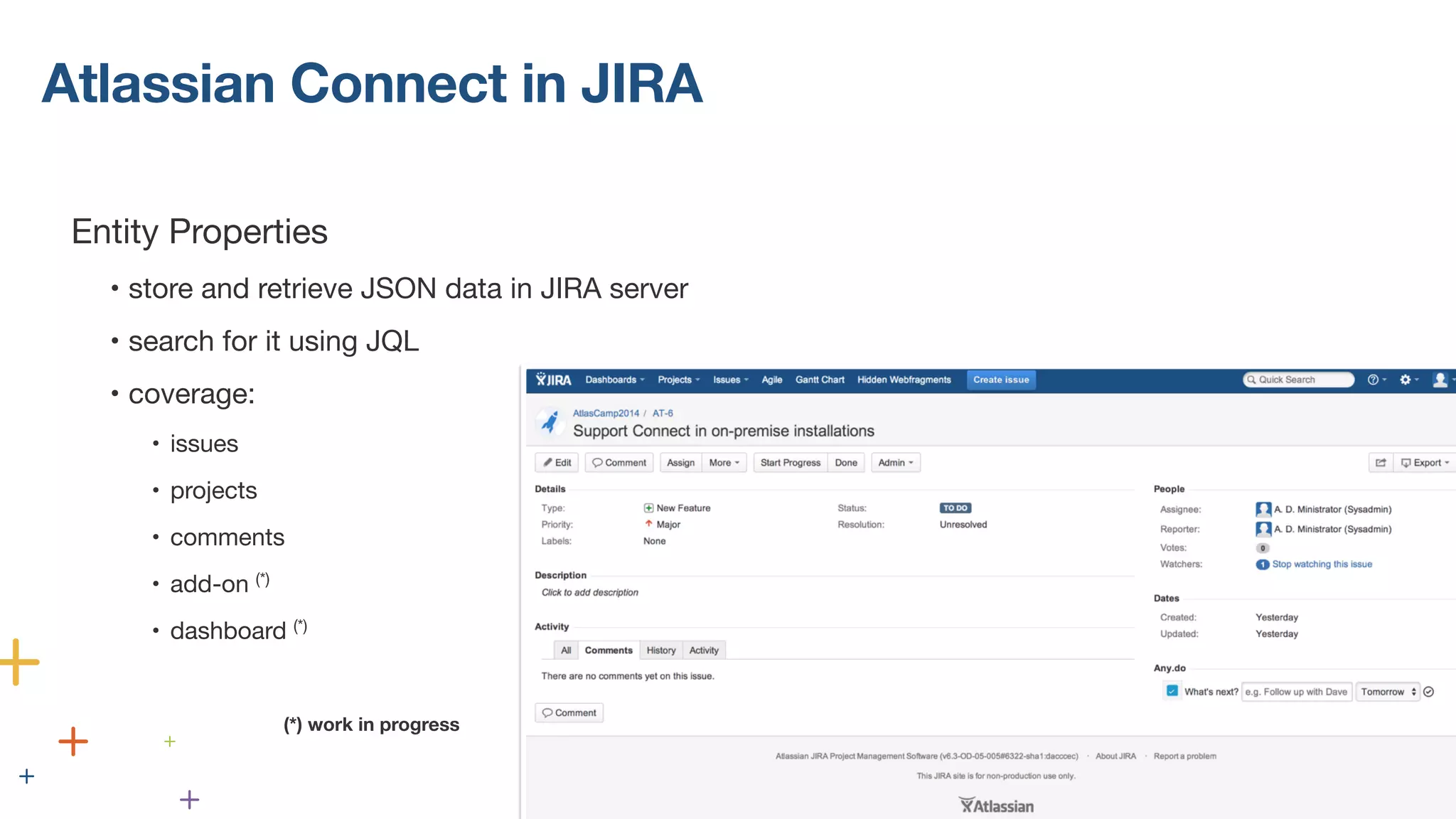The width and height of the screenshot is (1456, 819).
Task: Click the JIRA logo in the navbar
Action: [553, 380]
